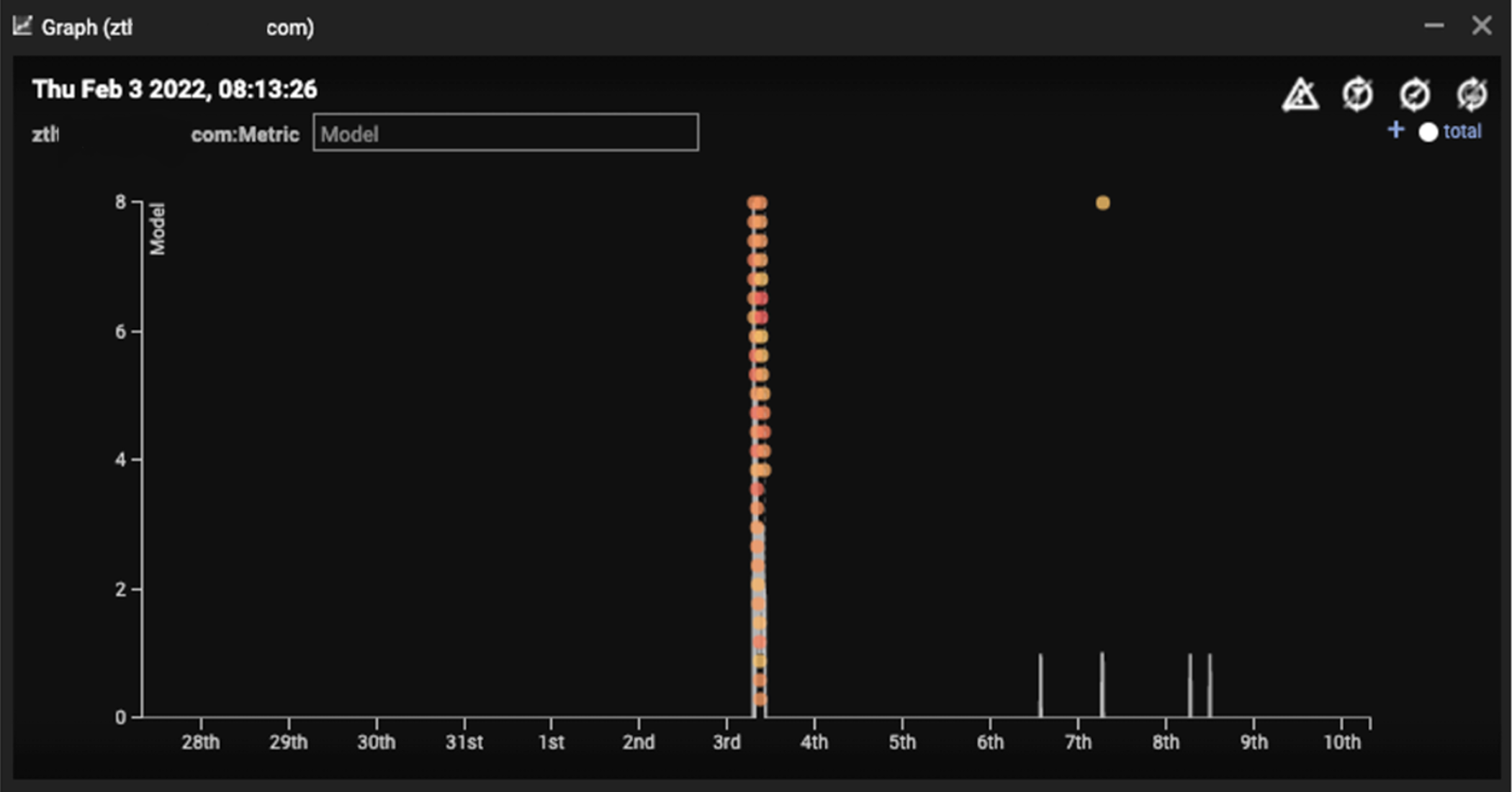Minimize the Graph window

point(1434,26)
